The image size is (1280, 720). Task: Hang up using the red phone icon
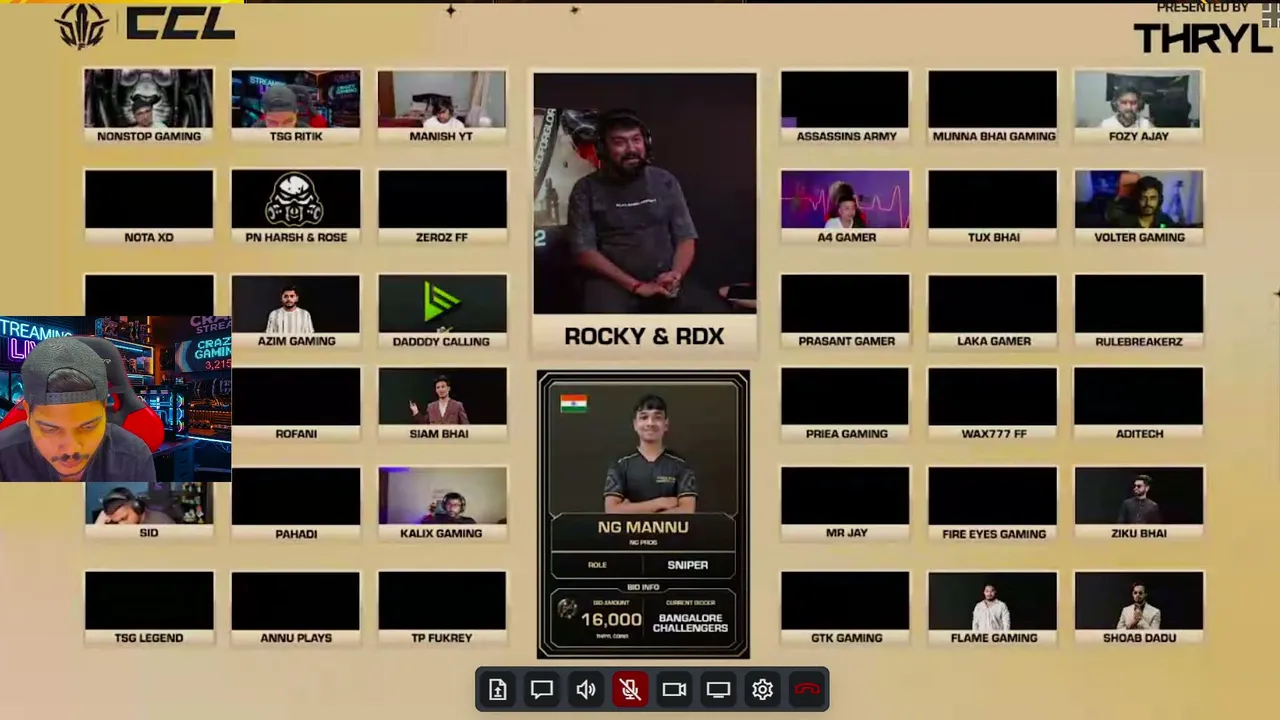pyautogui.click(x=807, y=690)
